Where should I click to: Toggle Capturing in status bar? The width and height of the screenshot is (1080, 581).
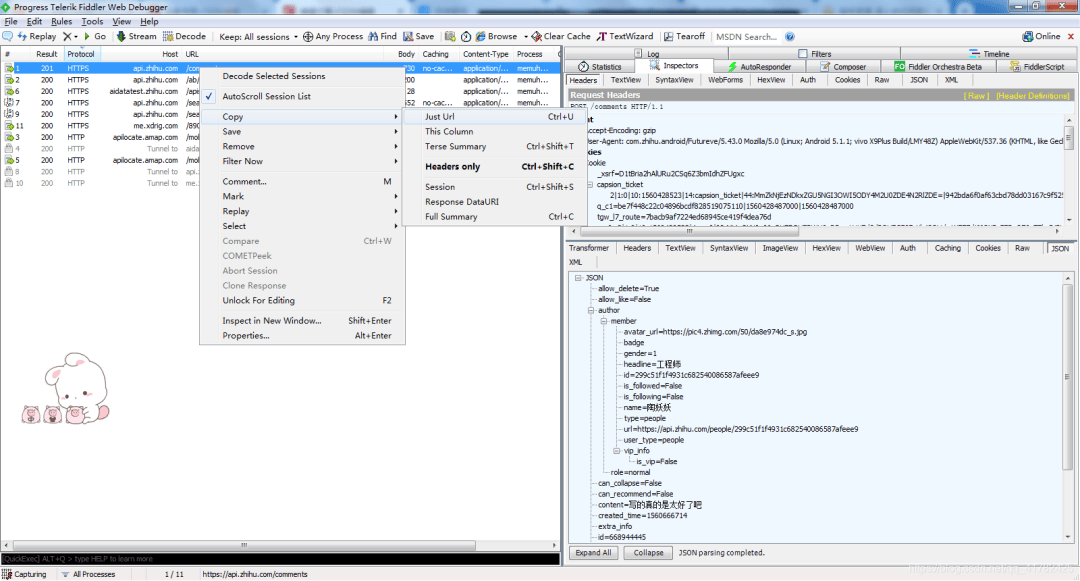click(x=24, y=574)
